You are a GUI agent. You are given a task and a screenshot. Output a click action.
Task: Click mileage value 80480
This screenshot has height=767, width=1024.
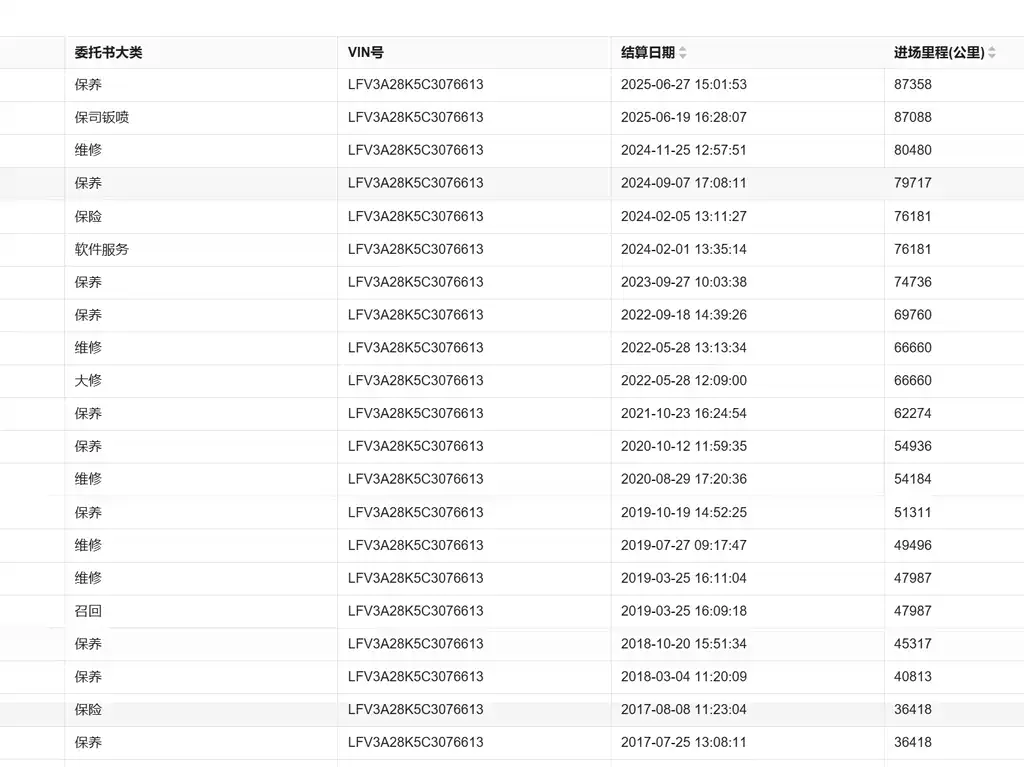(x=912, y=150)
